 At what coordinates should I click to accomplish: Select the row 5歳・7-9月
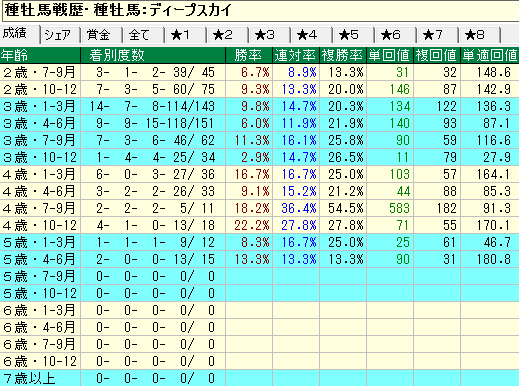[x=259, y=276]
